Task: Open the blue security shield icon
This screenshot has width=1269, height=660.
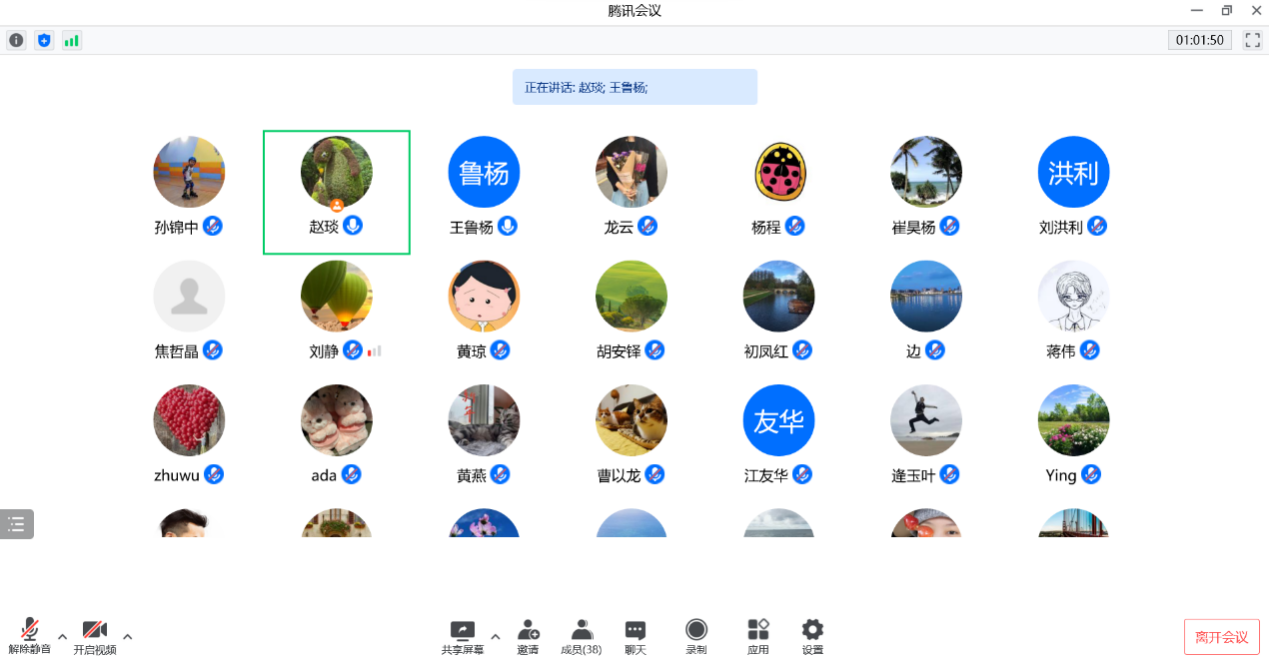Action: click(x=44, y=40)
